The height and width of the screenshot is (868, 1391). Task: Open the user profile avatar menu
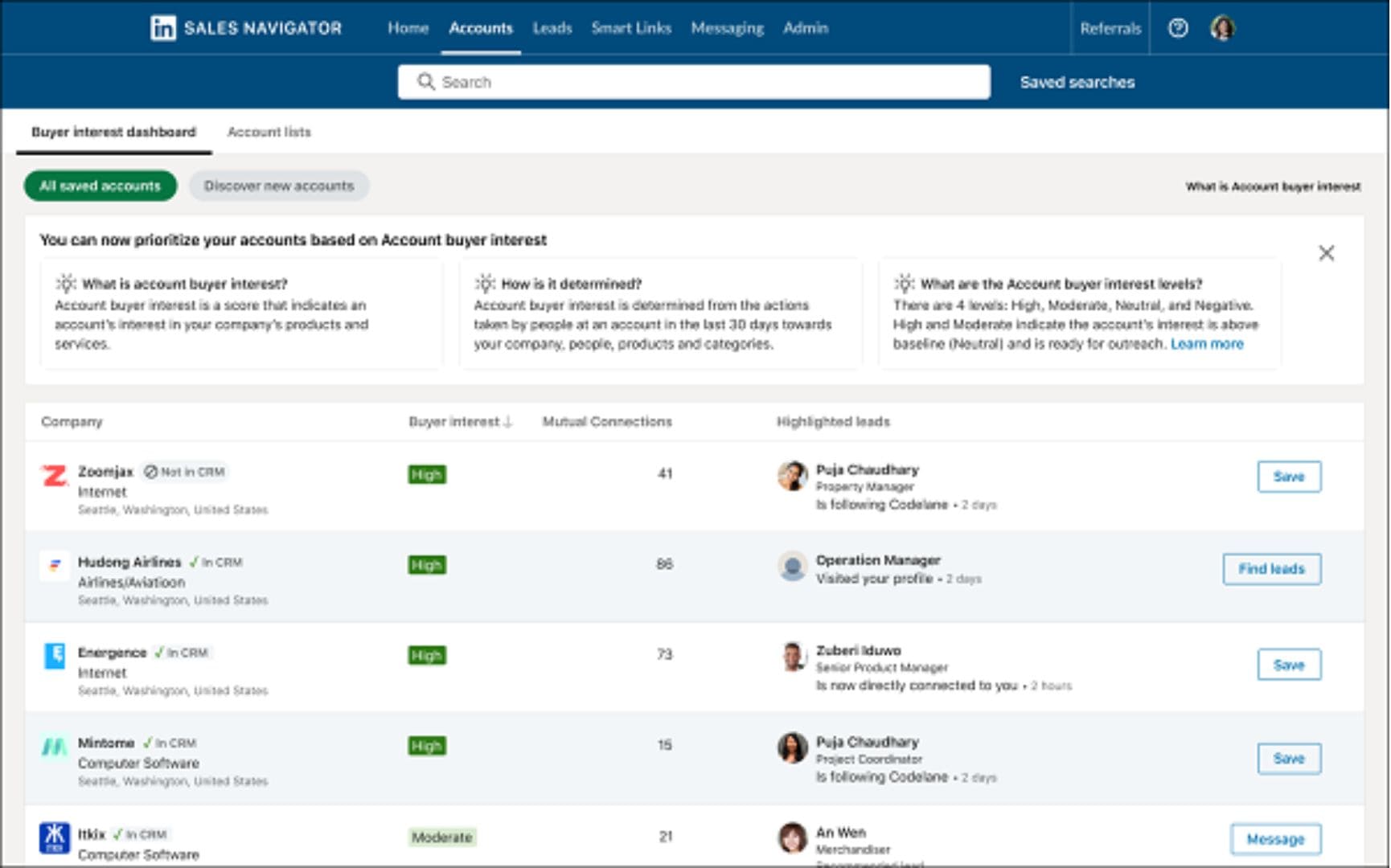click(1222, 28)
